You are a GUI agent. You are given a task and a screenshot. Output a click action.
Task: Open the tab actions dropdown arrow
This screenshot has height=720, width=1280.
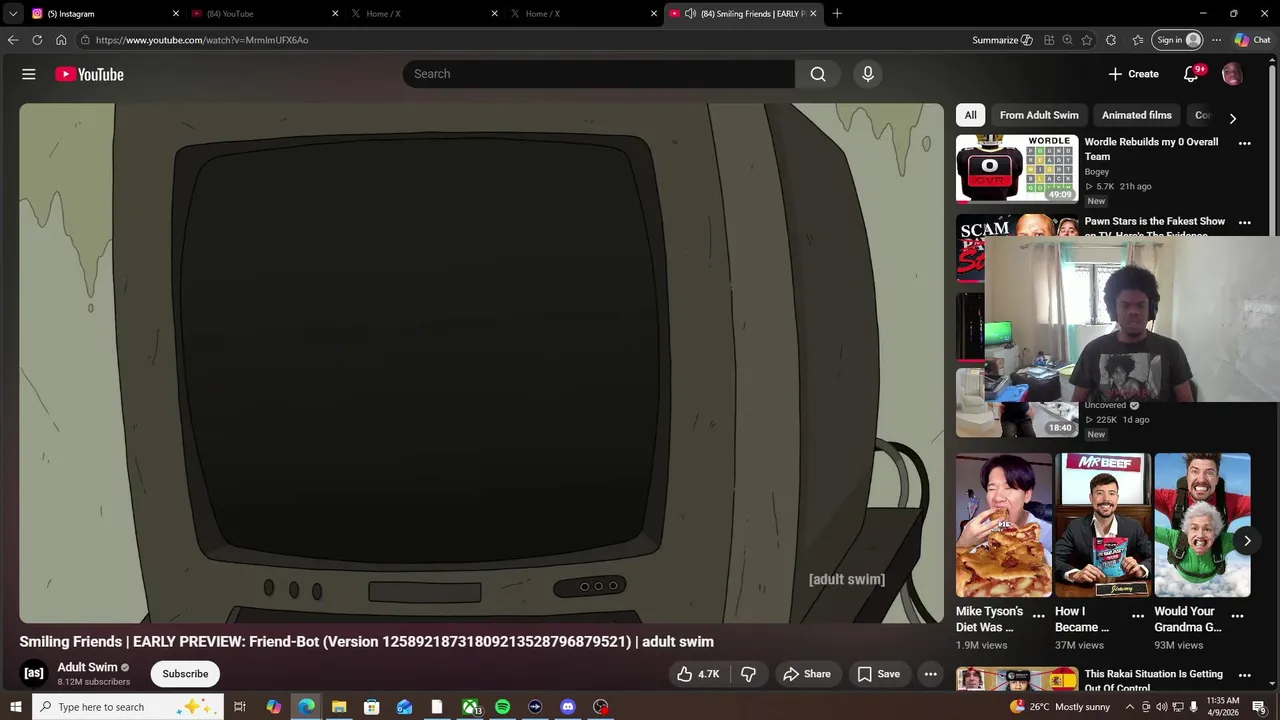pos(13,14)
